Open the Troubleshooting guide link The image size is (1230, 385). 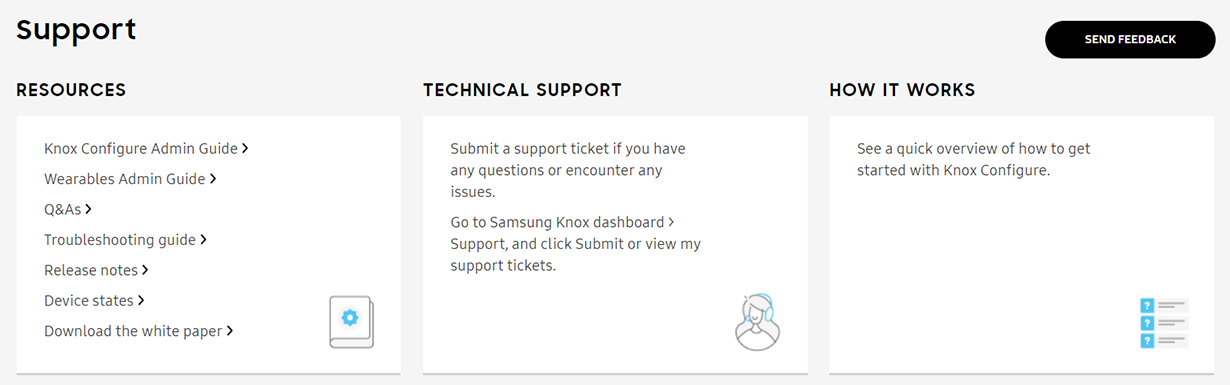pyautogui.click(x=126, y=240)
